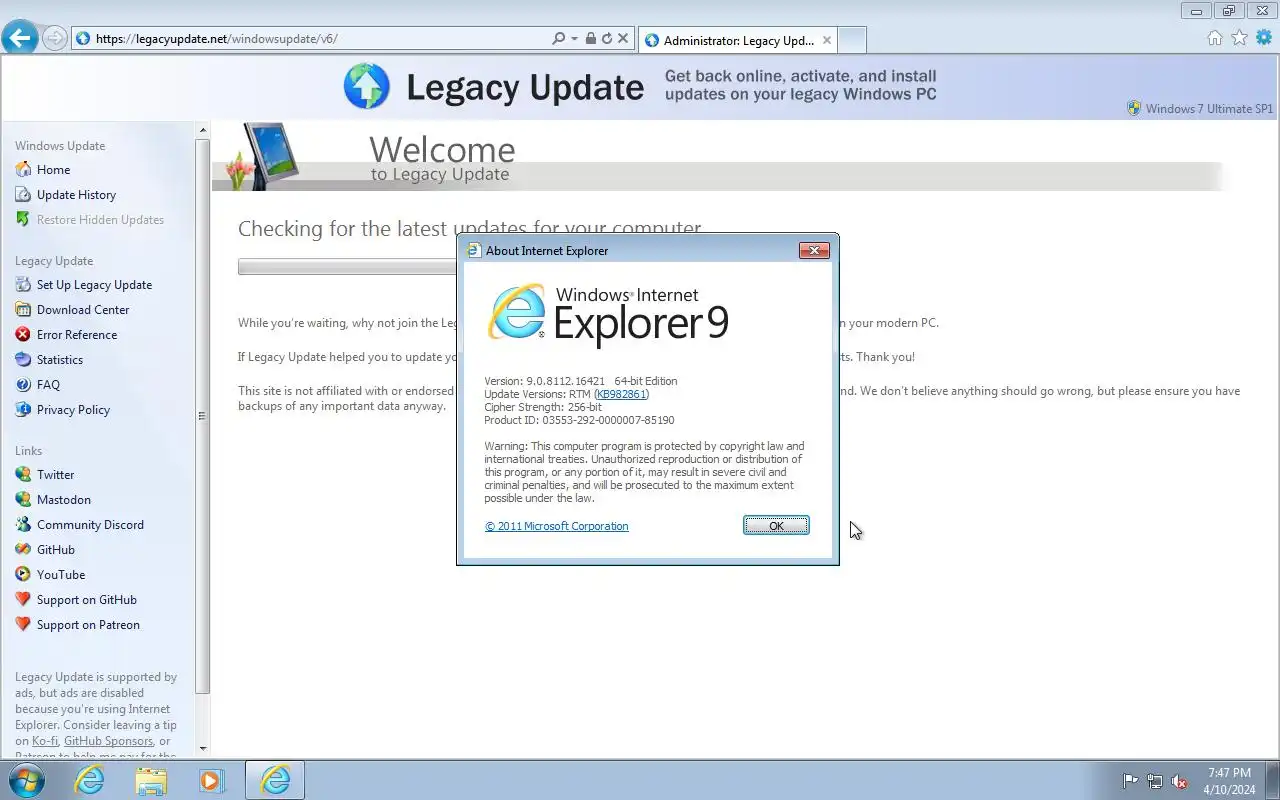
Task: Open a new blank tab
Action: (852, 40)
